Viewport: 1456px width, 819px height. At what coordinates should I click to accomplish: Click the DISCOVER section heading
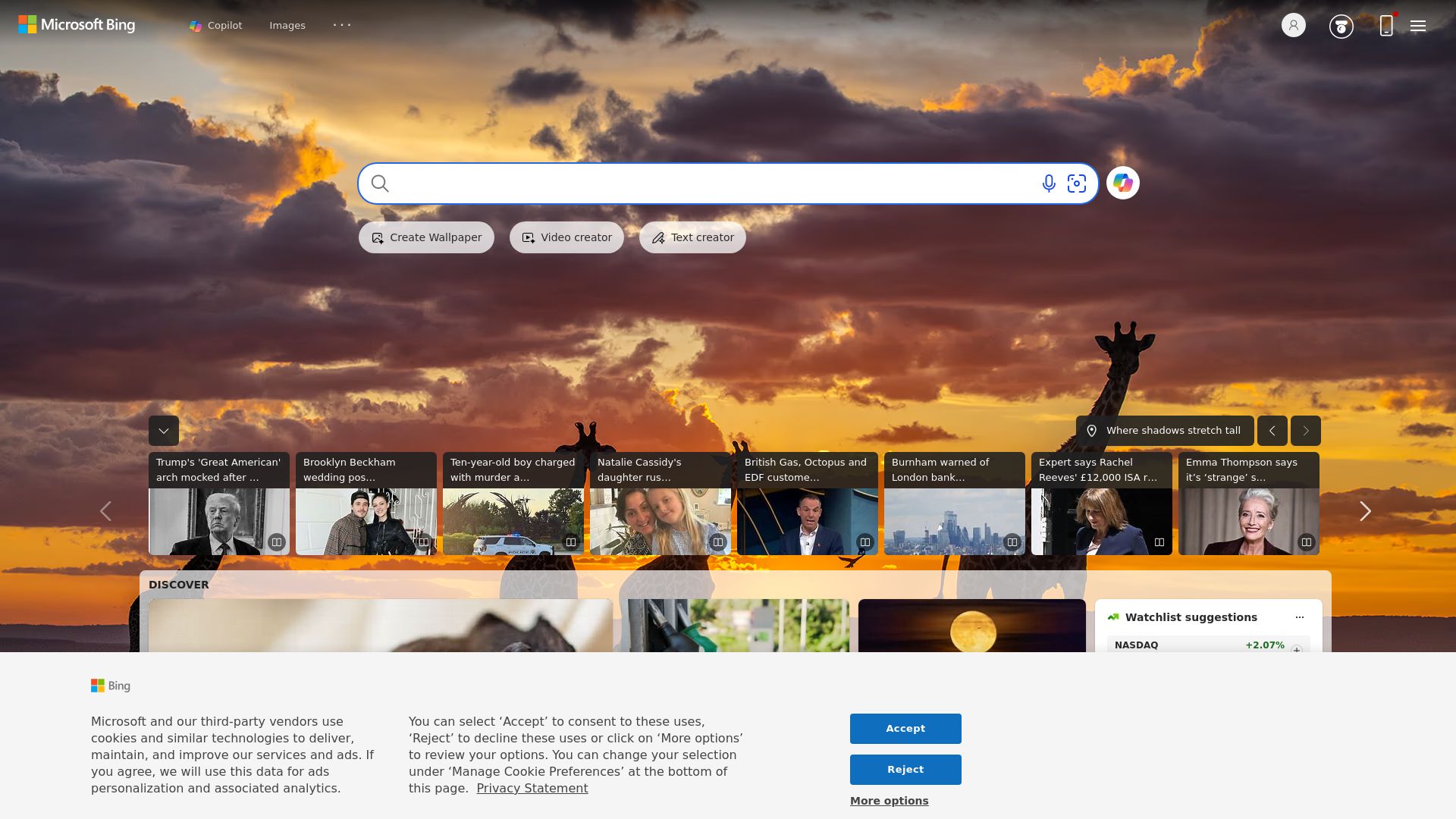pyautogui.click(x=179, y=585)
